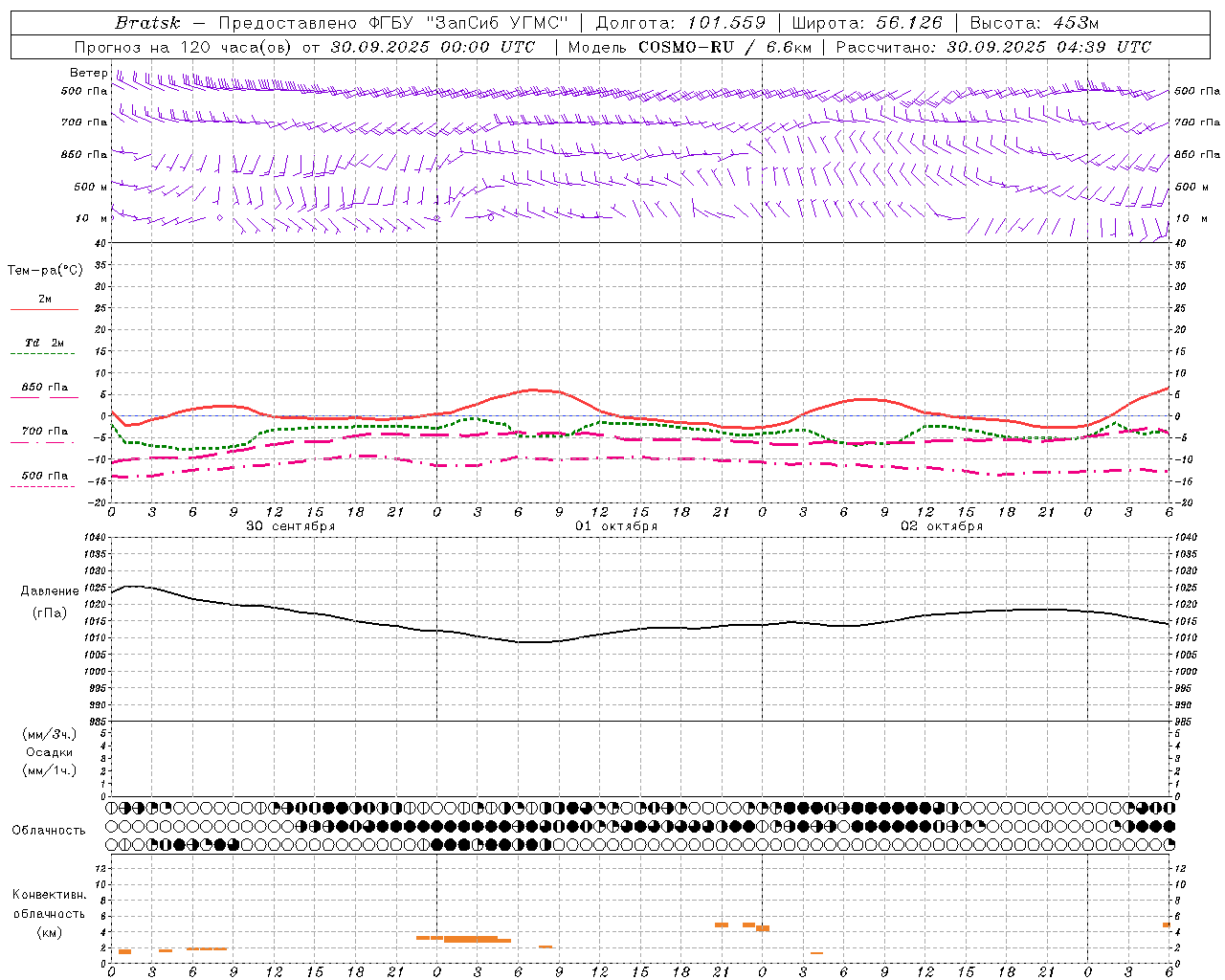Viewport: 1225px width, 980px height.
Task: Click the Рассчитано 04:39 UTC timestamp
Action: 993,47
